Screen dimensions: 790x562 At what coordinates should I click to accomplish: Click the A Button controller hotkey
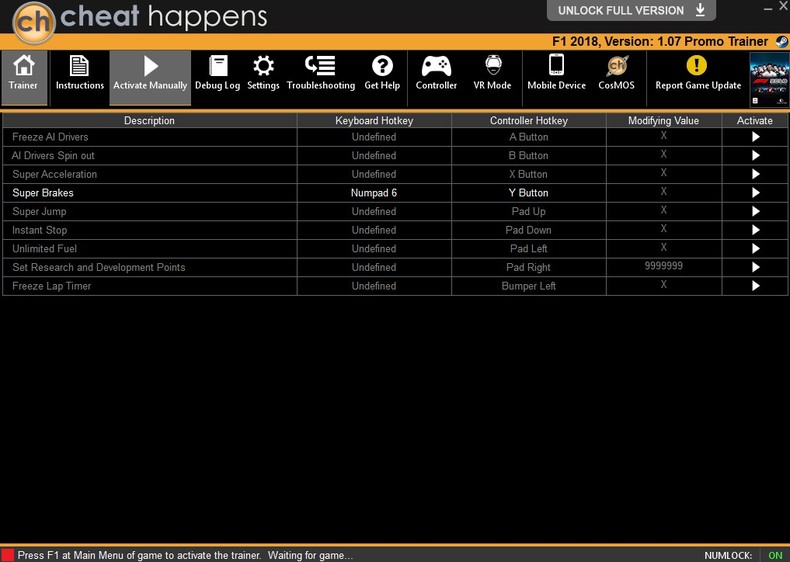(x=529, y=137)
